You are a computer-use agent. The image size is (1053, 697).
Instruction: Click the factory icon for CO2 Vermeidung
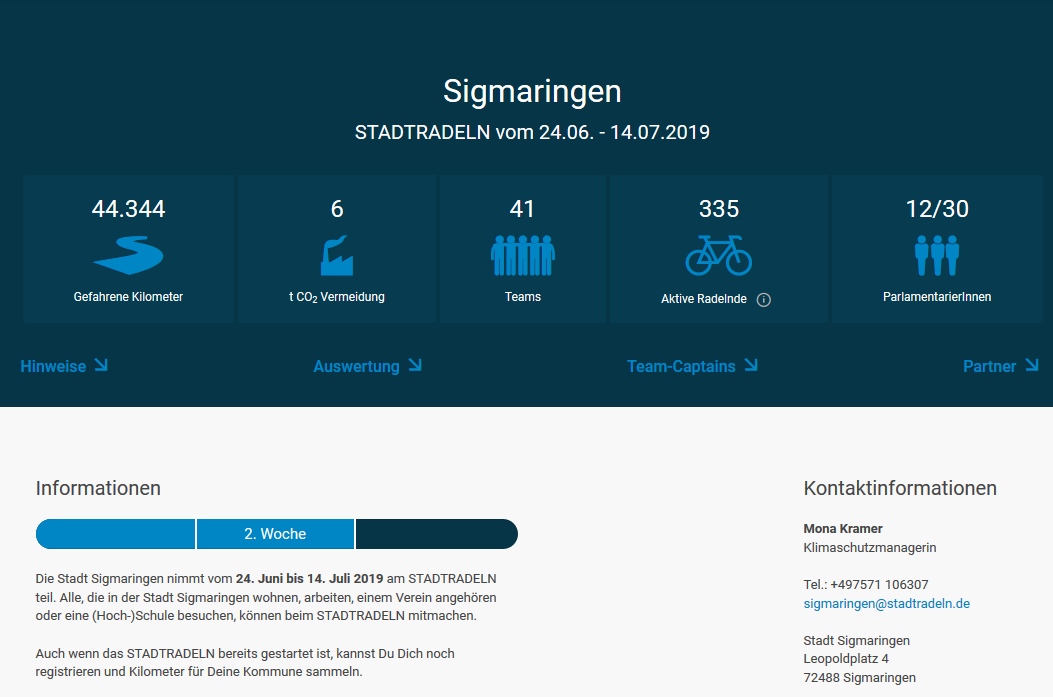pos(337,256)
